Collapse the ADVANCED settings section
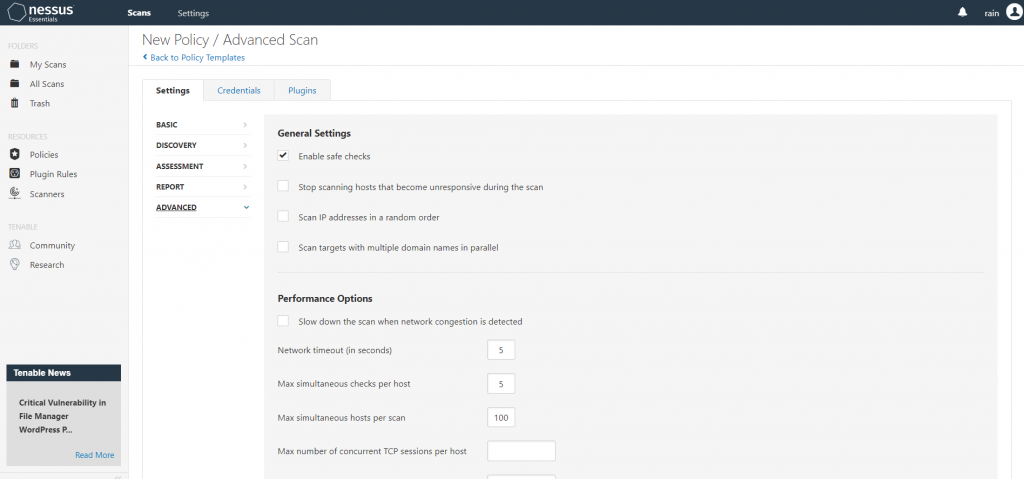Viewport: 1024px width, 479px height. [202, 207]
